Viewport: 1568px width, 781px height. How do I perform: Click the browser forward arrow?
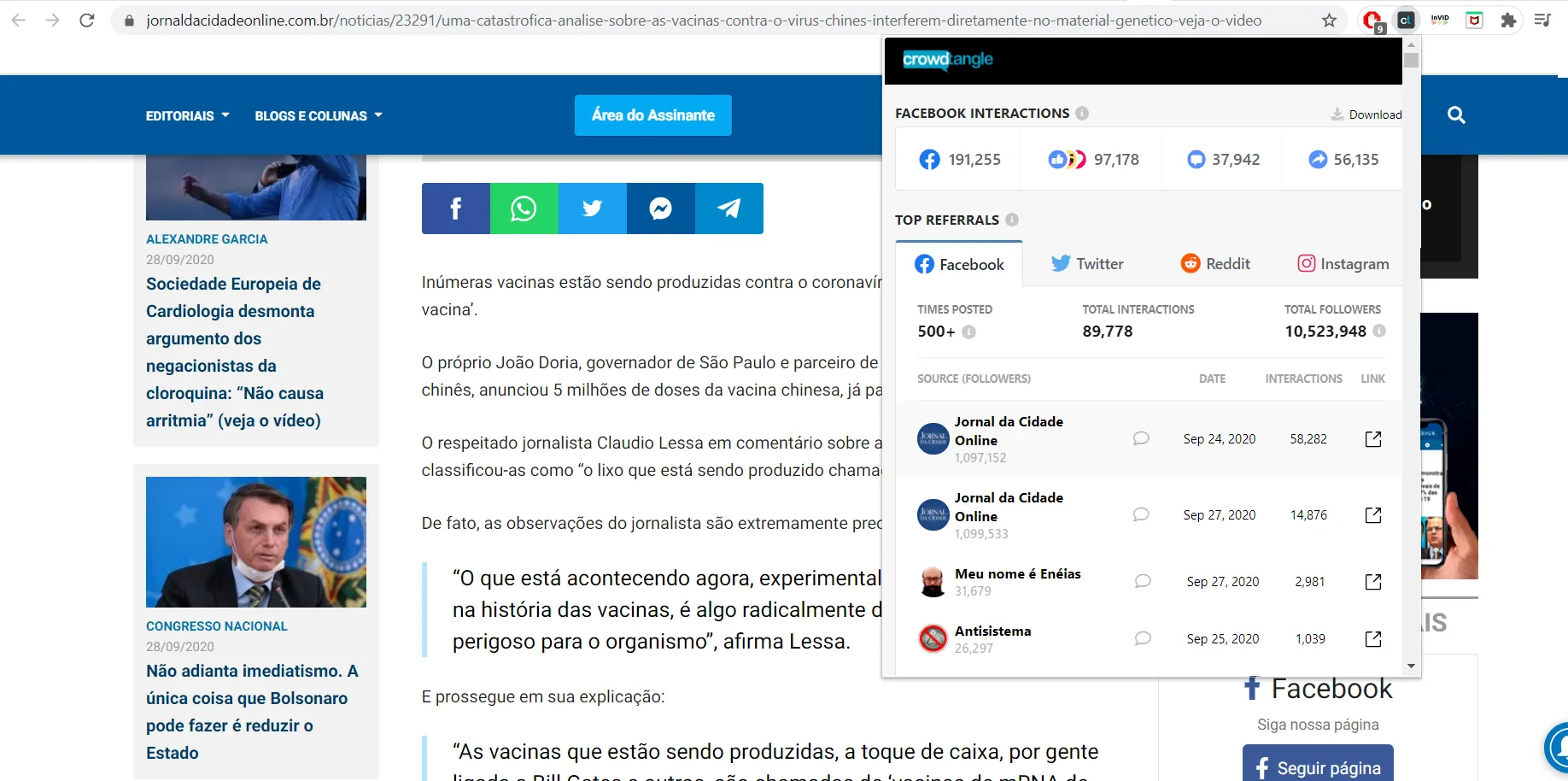click(x=53, y=20)
